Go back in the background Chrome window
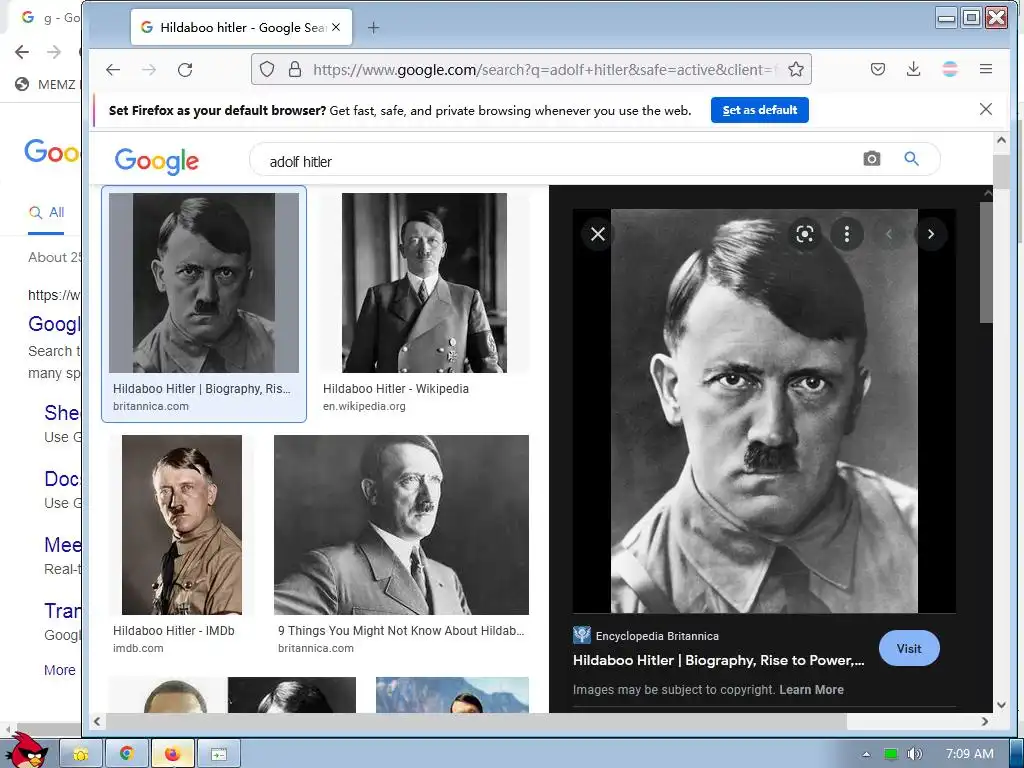The height and width of the screenshot is (768, 1024). 22,52
